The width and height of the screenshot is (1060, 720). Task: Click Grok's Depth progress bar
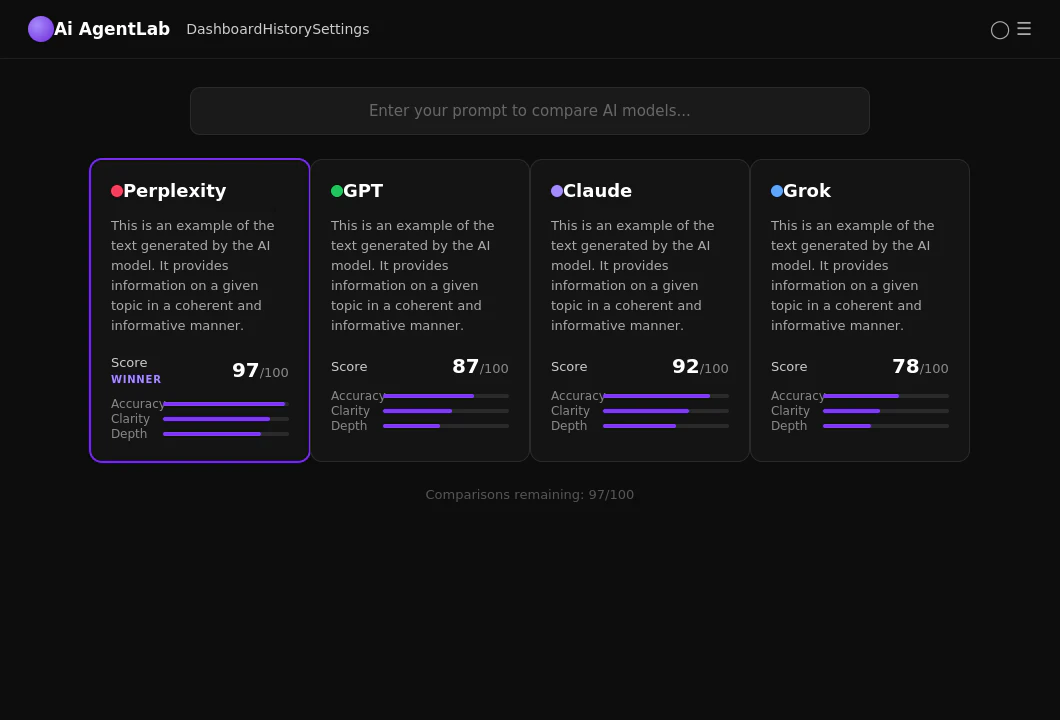tap(886, 426)
